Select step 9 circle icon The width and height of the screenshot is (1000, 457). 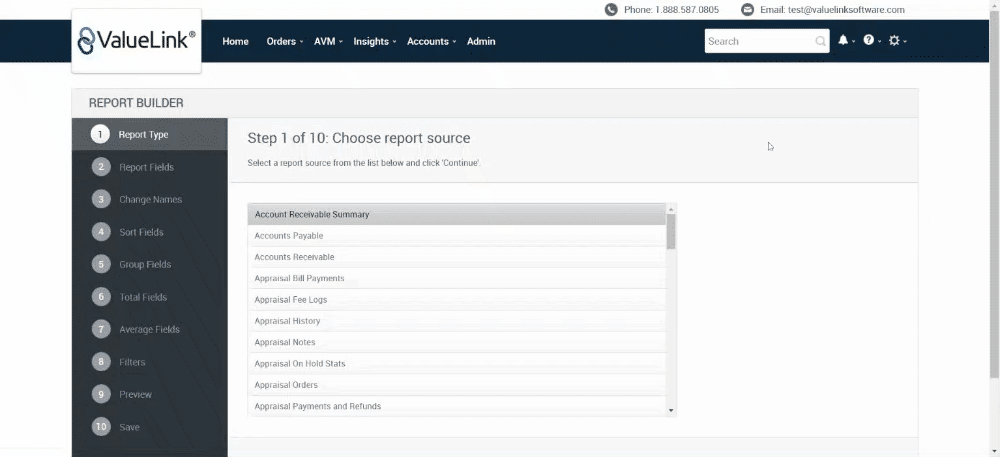click(101, 394)
